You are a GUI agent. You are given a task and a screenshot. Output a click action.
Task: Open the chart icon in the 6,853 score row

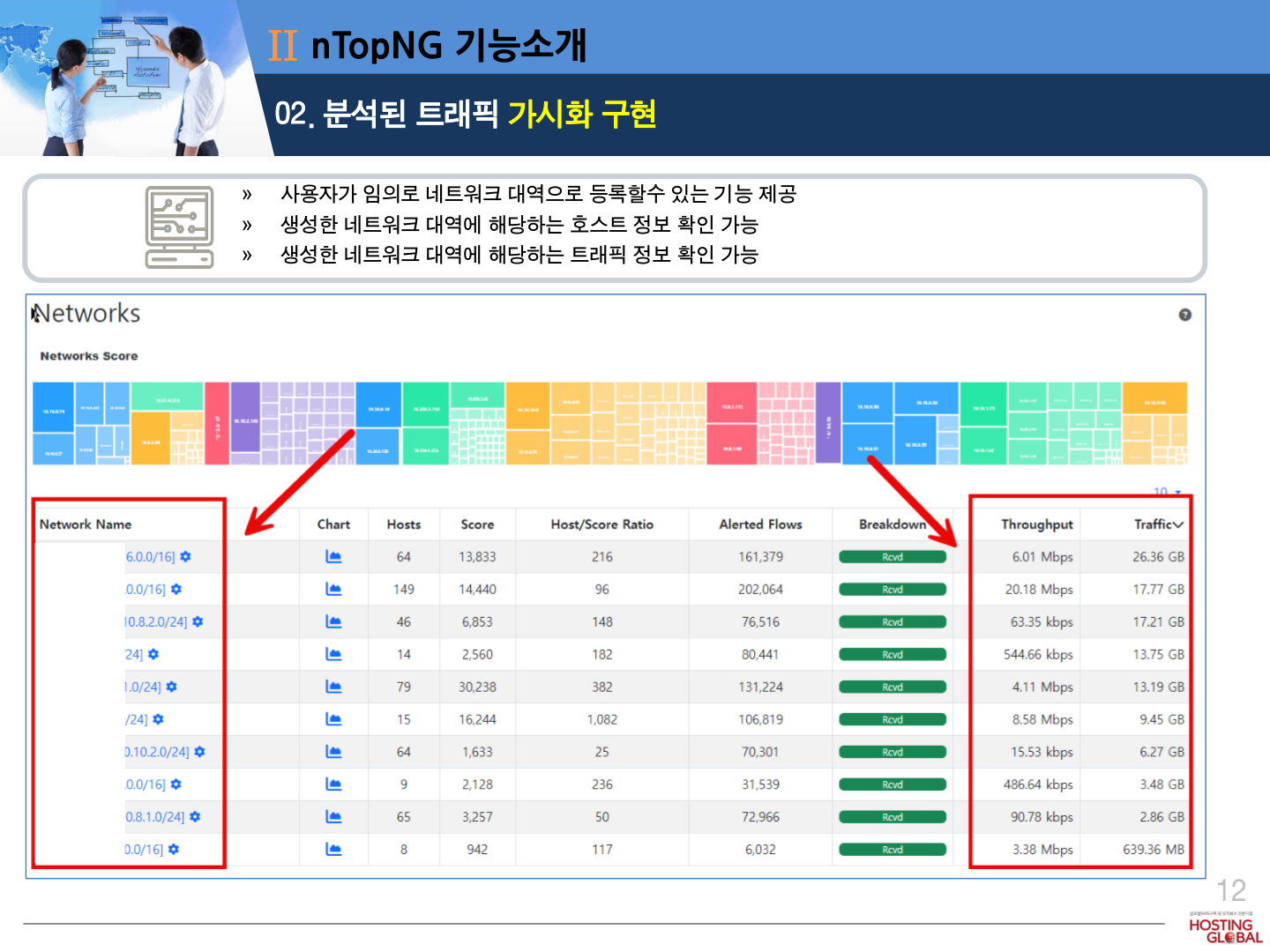[x=333, y=621]
